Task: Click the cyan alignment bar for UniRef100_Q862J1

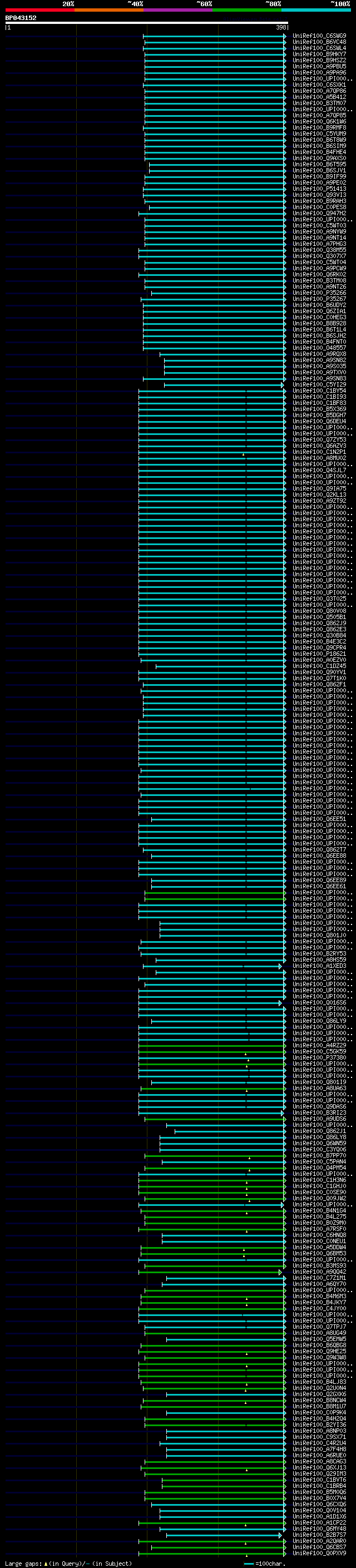Action: [231, 1131]
